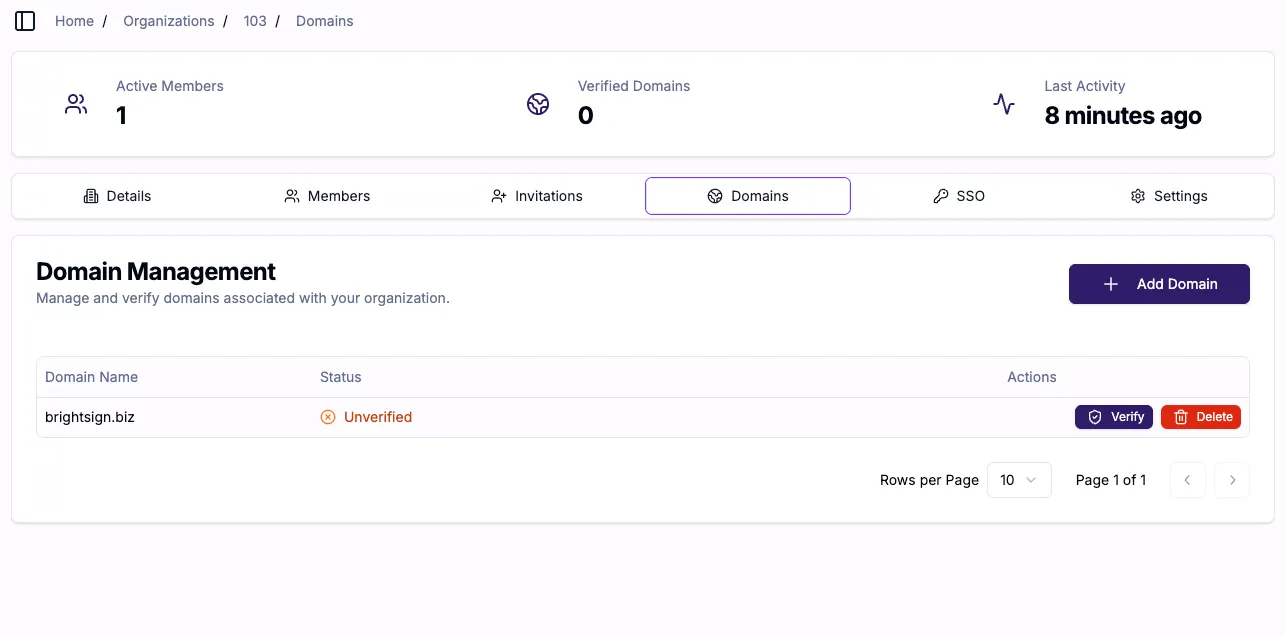Image resolution: width=1285 pixels, height=636 pixels.
Task: Go to next page chevron
Action: tap(1232, 480)
